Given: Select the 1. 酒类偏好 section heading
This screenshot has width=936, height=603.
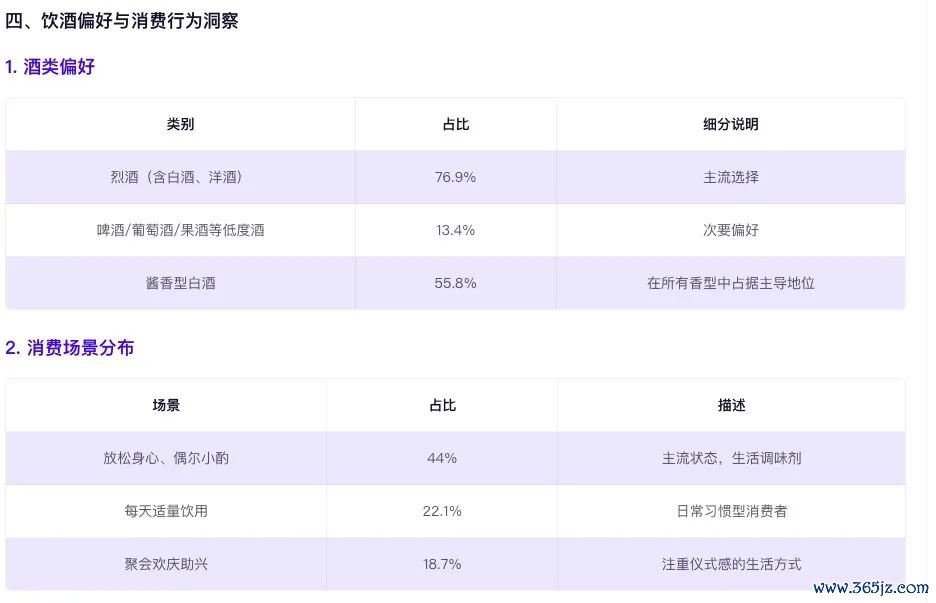Looking at the screenshot, I should click(50, 66).
